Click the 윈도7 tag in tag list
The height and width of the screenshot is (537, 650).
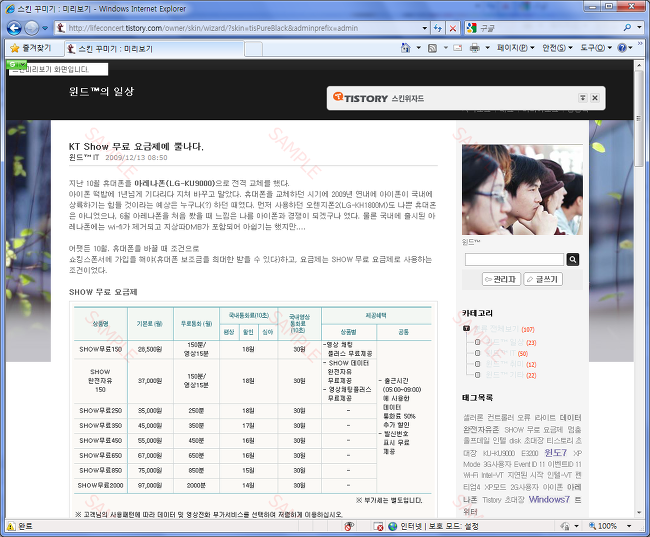555,452
